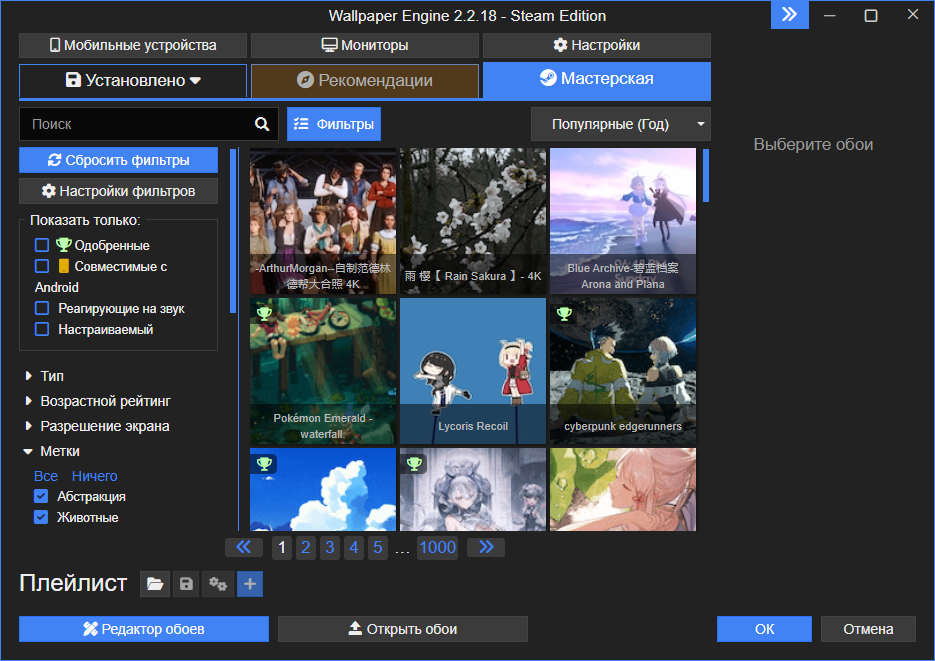The height and width of the screenshot is (661, 935).
Task: Select Pokémon Emerald waterfall wallpaper
Action: coord(323,371)
